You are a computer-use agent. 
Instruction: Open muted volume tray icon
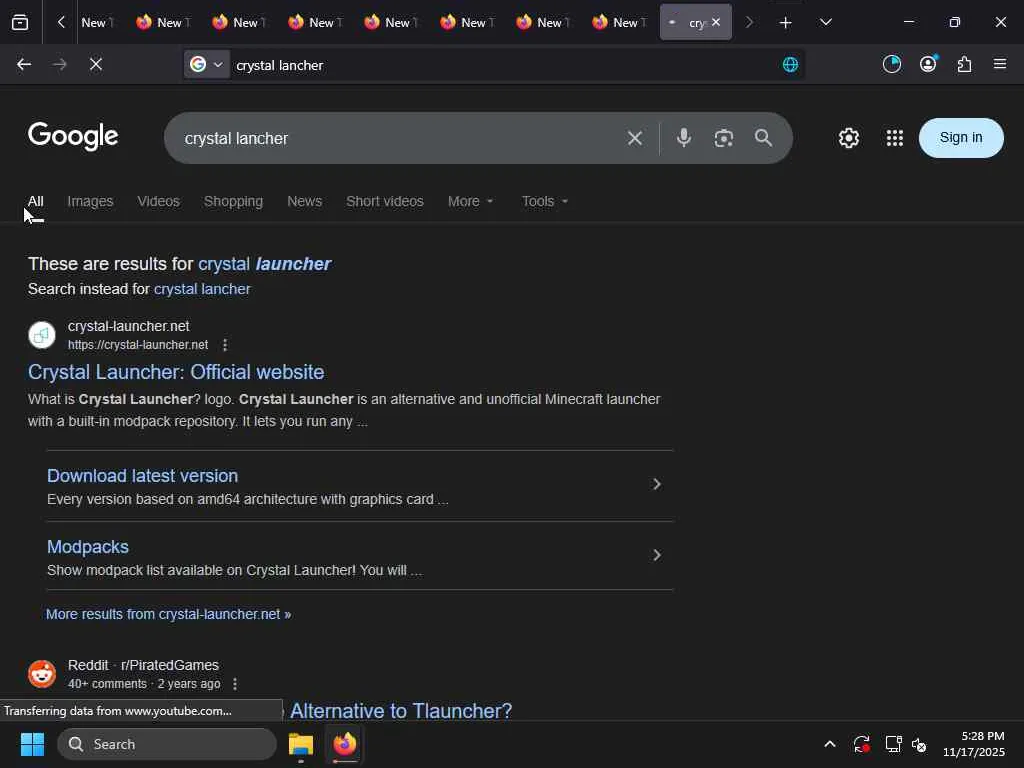pos(920,744)
